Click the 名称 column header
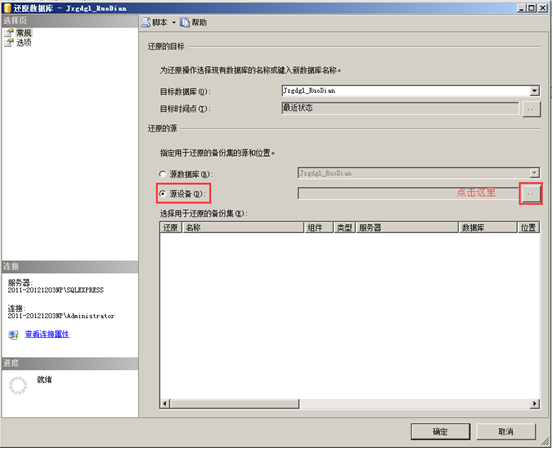This screenshot has width=553, height=451. [243, 227]
